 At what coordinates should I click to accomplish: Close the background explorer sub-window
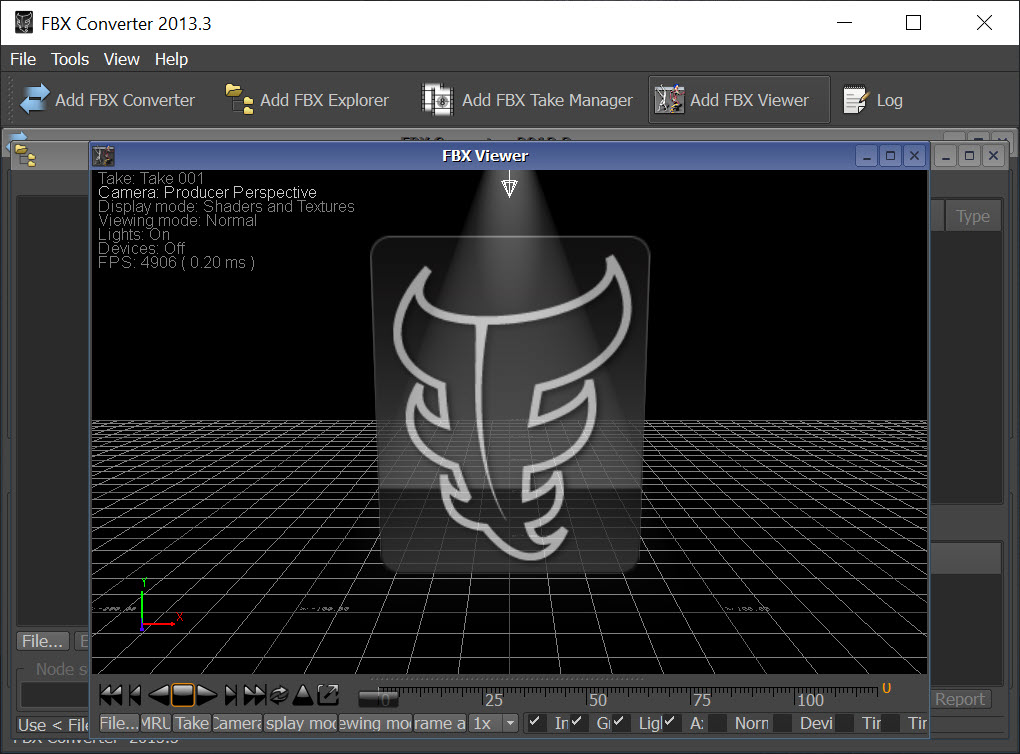click(x=993, y=156)
